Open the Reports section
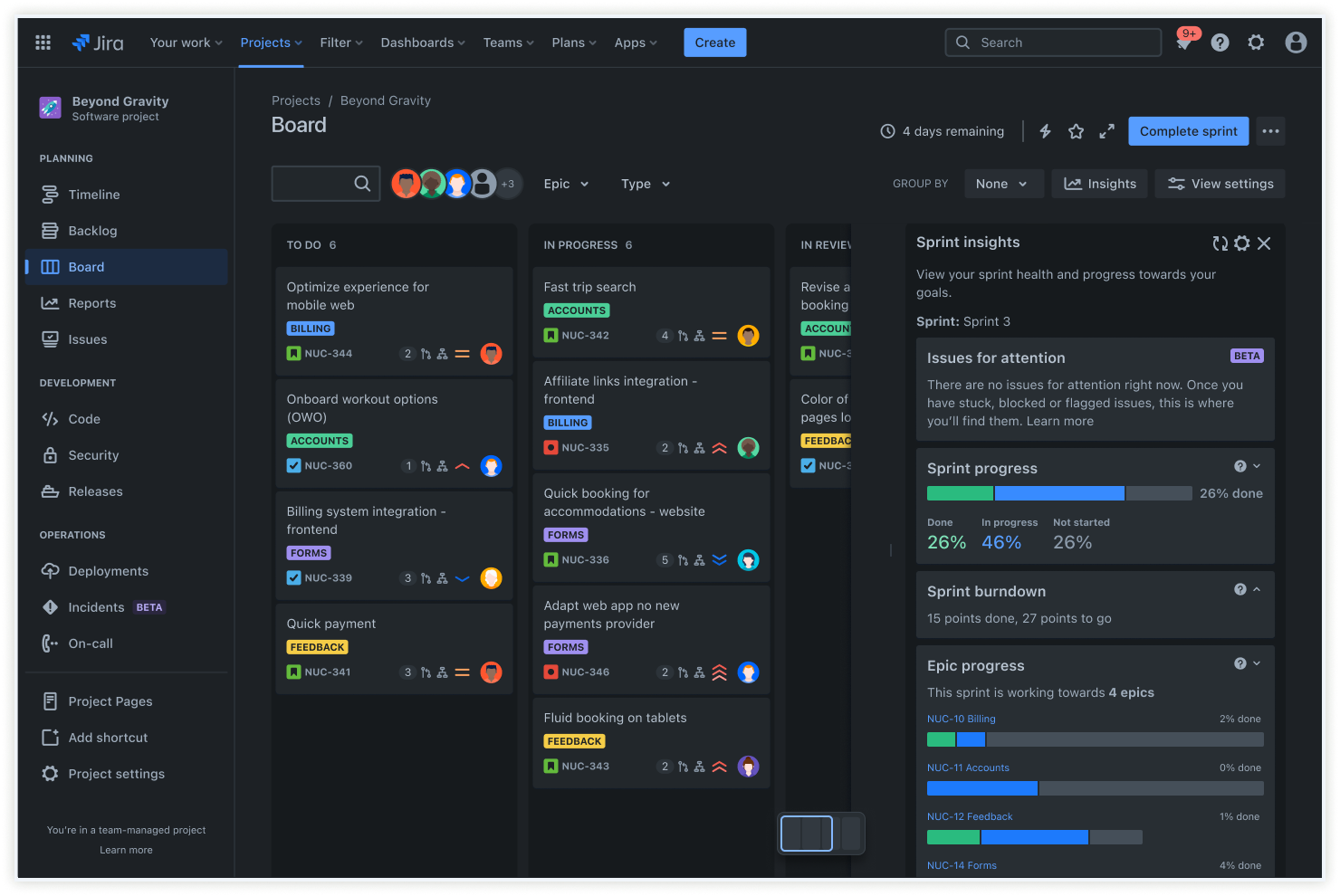Image resolution: width=1340 pixels, height=896 pixels. coord(91,302)
